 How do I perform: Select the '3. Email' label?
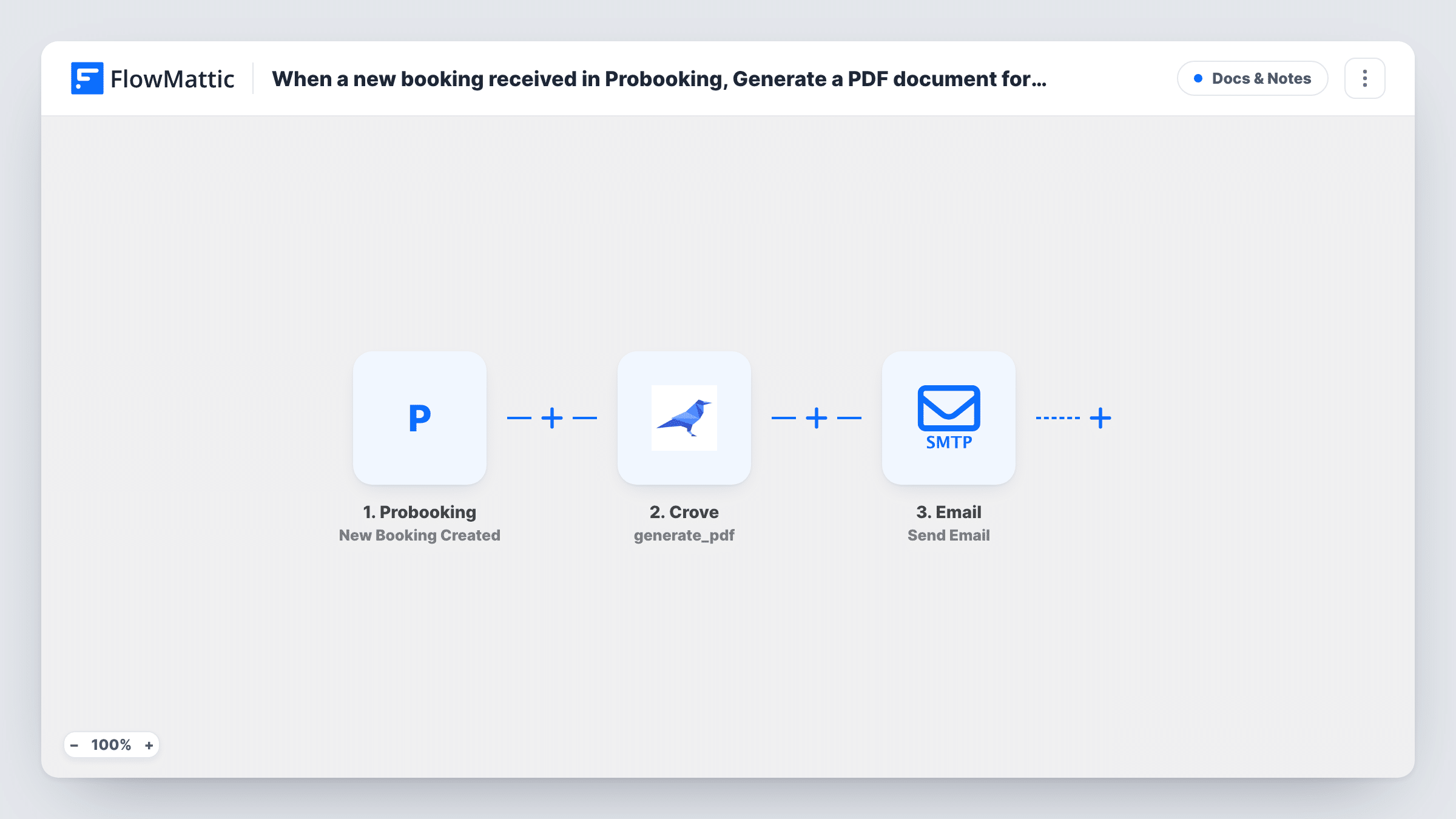coord(949,512)
